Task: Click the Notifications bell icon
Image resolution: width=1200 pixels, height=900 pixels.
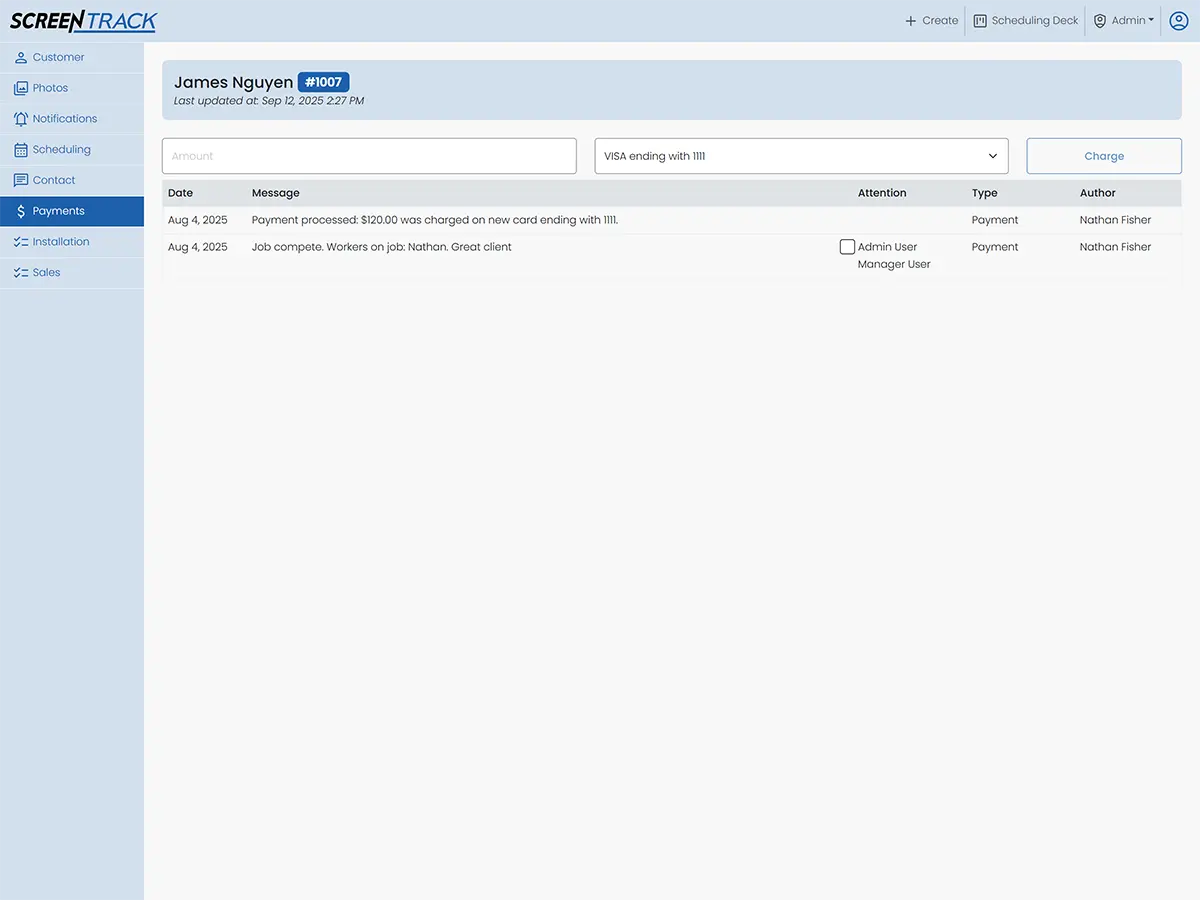Action: pos(21,119)
